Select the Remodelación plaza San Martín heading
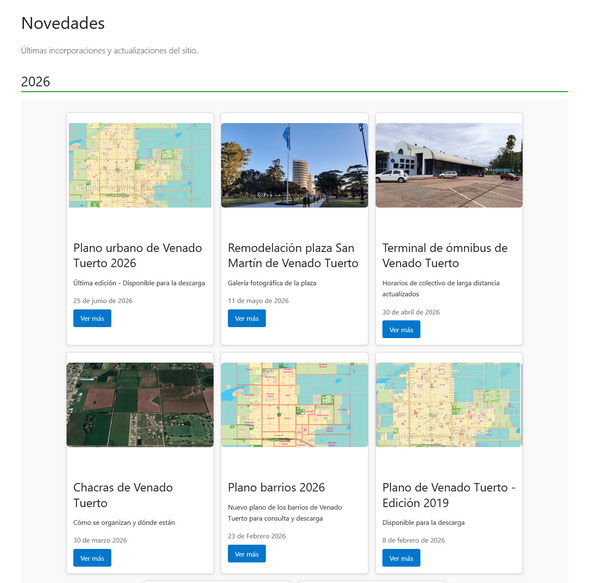The width and height of the screenshot is (600, 583). 293,256
